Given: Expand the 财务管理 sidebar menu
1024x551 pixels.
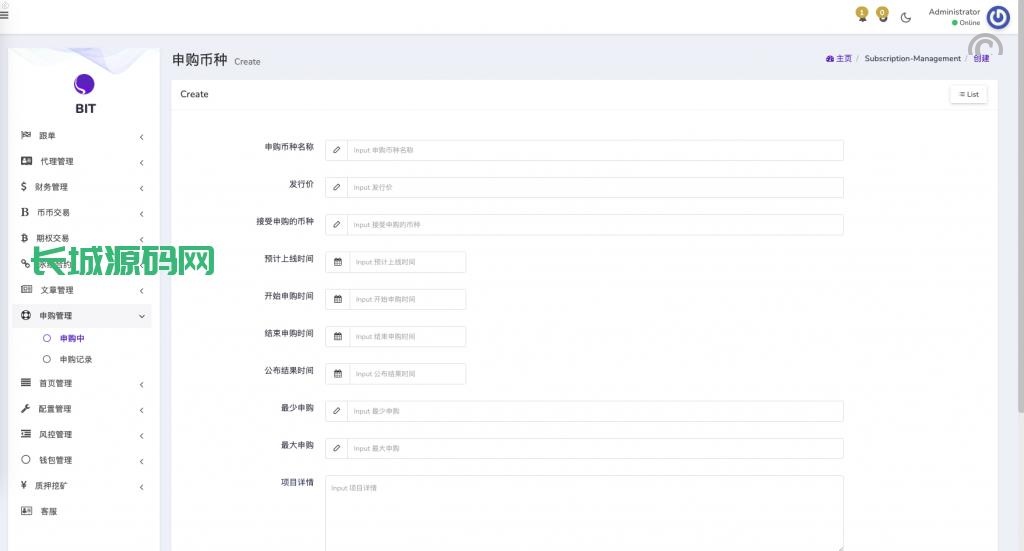Looking at the screenshot, I should [82, 187].
